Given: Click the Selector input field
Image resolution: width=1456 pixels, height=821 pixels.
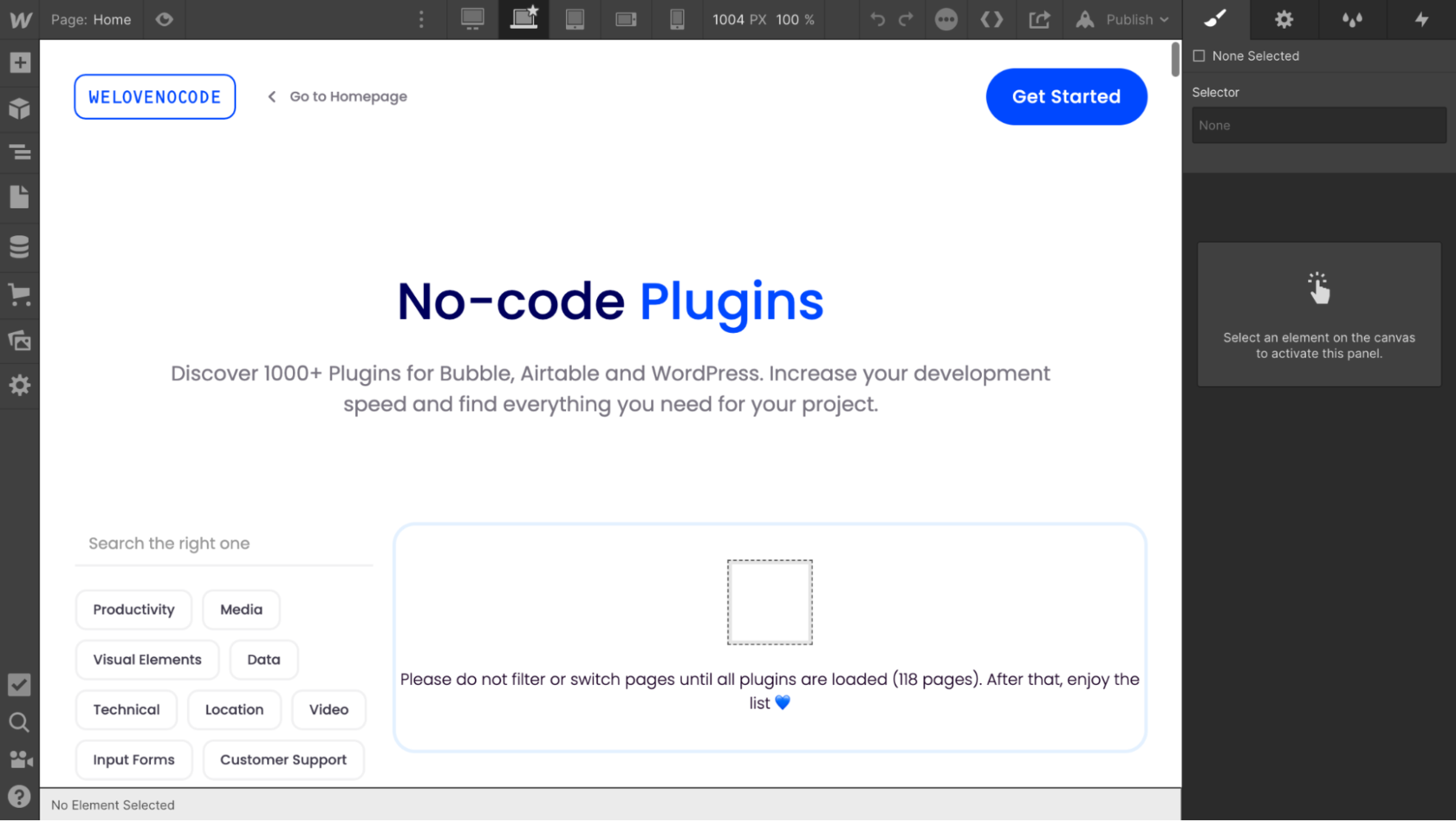Looking at the screenshot, I should (1319, 125).
